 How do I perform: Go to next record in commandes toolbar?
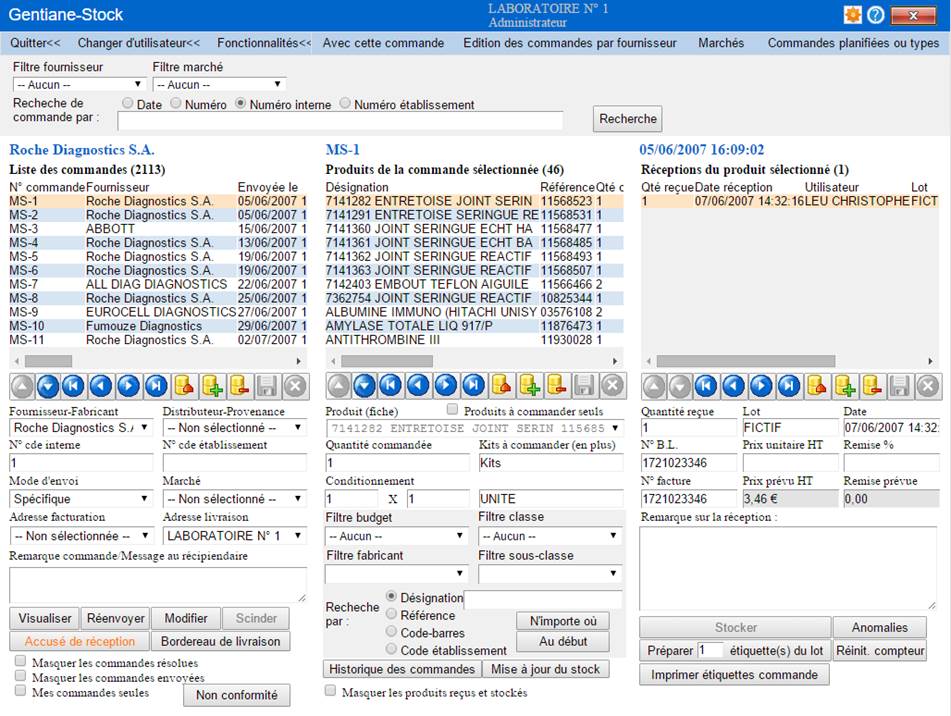[x=129, y=386]
